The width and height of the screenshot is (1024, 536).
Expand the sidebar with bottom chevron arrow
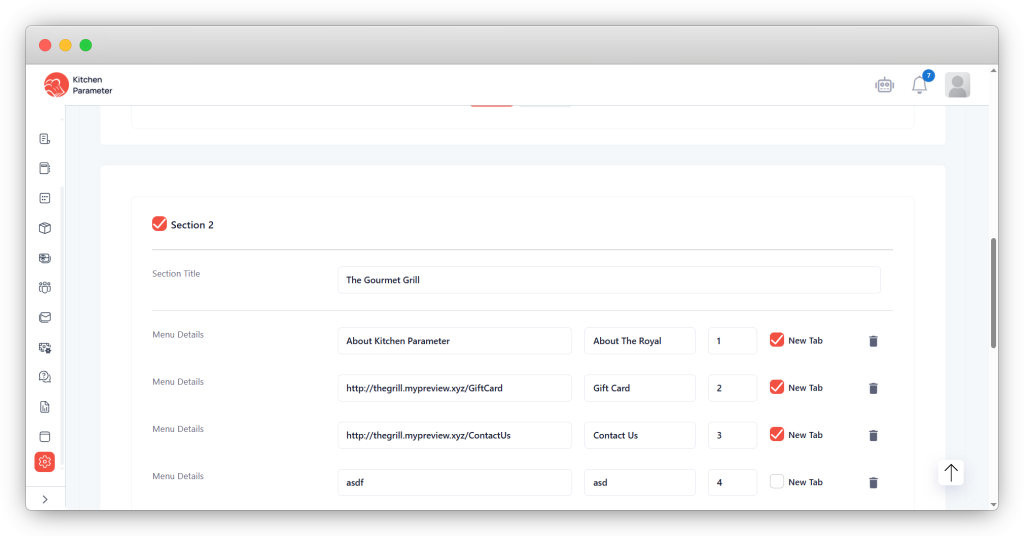(x=44, y=499)
